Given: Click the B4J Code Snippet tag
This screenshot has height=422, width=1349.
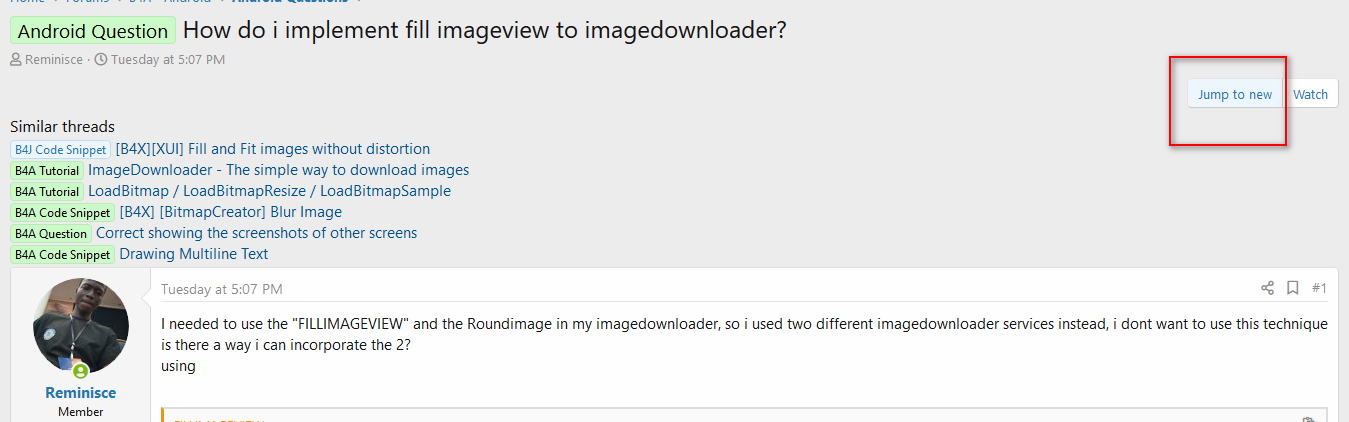Looking at the screenshot, I should coord(60,149).
